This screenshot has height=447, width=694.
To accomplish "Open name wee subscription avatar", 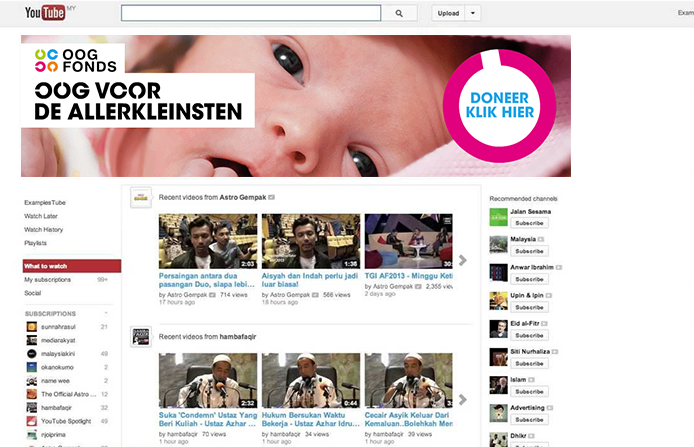I will (31, 381).
